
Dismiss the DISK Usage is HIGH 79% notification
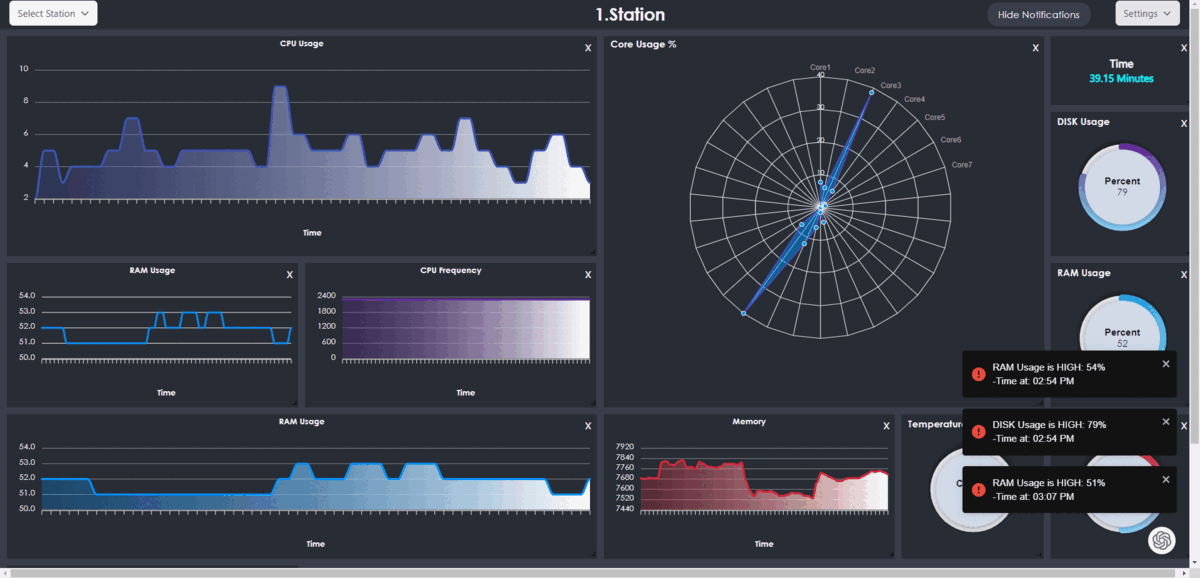[1166, 422]
